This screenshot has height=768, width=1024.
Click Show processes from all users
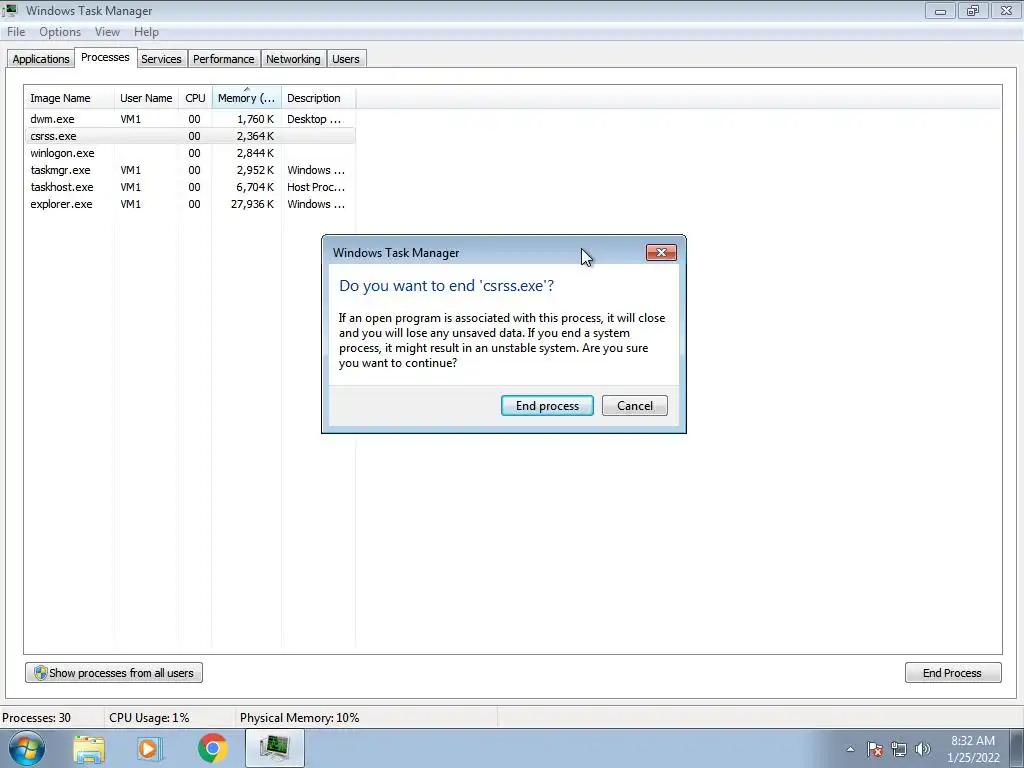tap(114, 673)
